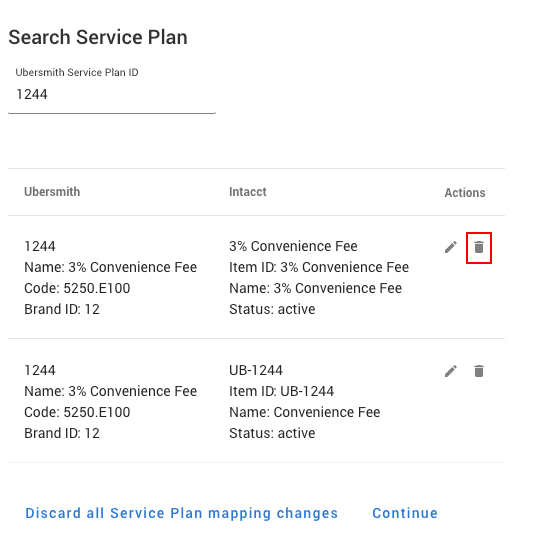
Task: Edit the UB-1244 mapping row
Action: coord(451,371)
